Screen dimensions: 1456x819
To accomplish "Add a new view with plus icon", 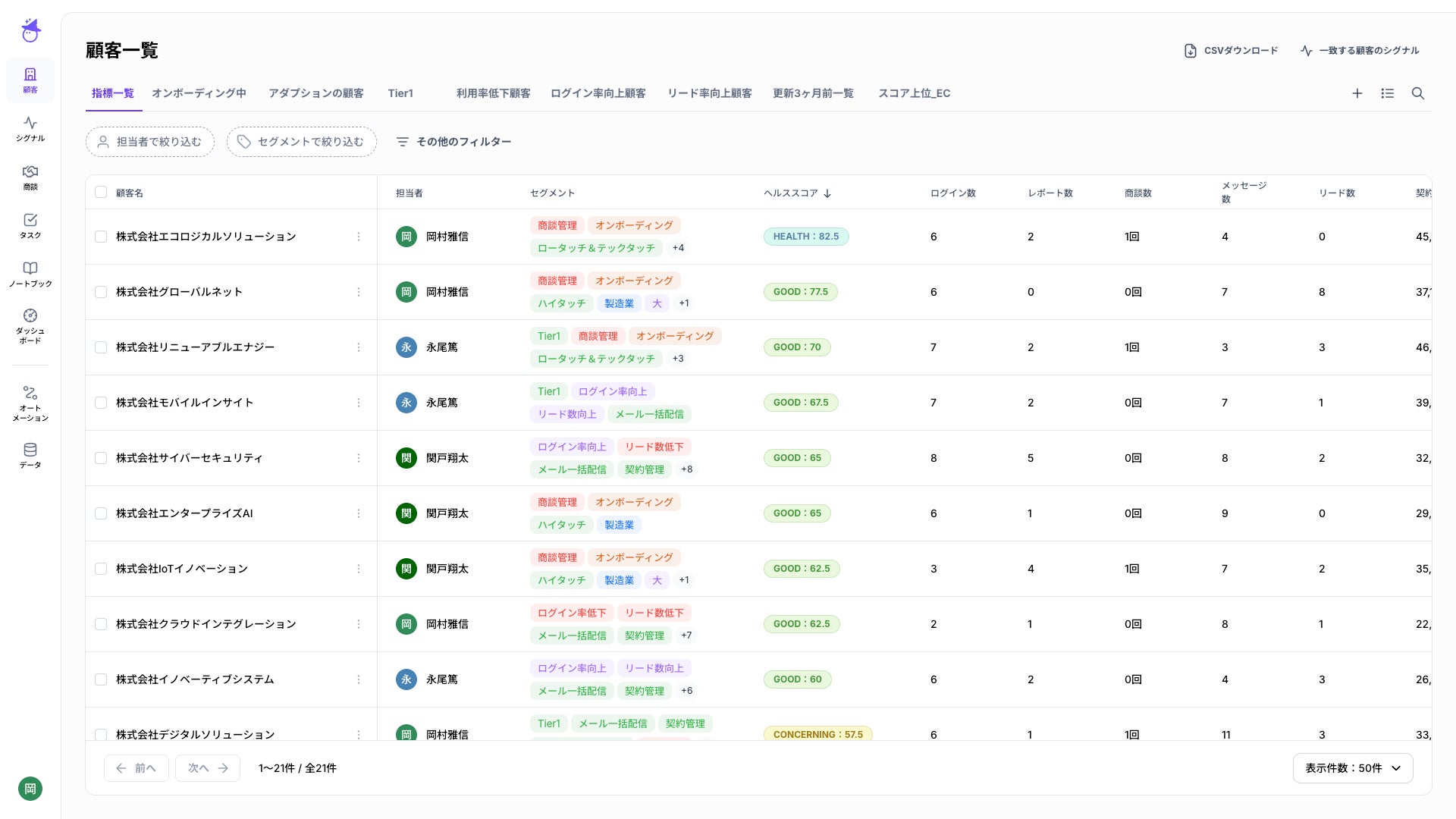I will coord(1357,93).
